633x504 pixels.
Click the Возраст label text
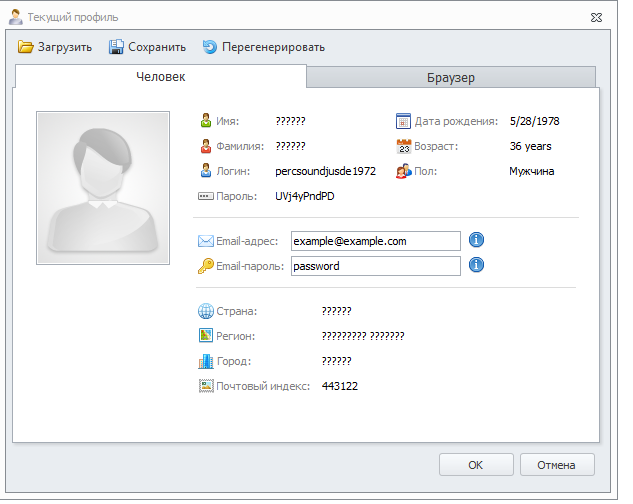436,146
